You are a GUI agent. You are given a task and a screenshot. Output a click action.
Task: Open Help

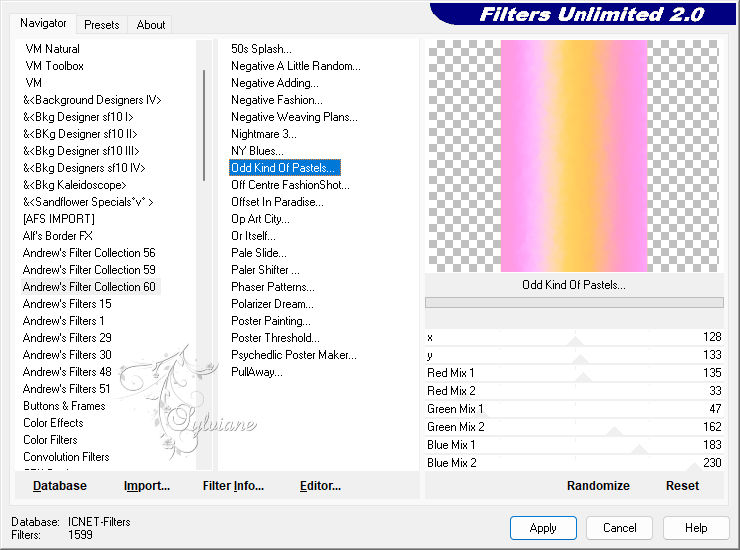696,528
